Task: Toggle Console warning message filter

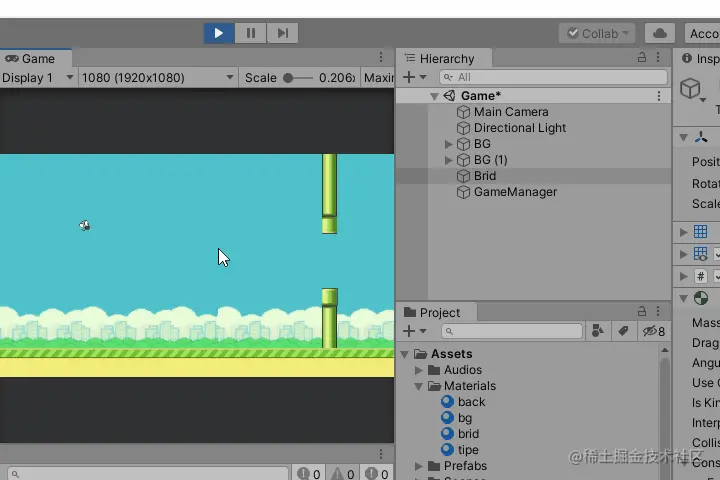Action: tap(343, 474)
